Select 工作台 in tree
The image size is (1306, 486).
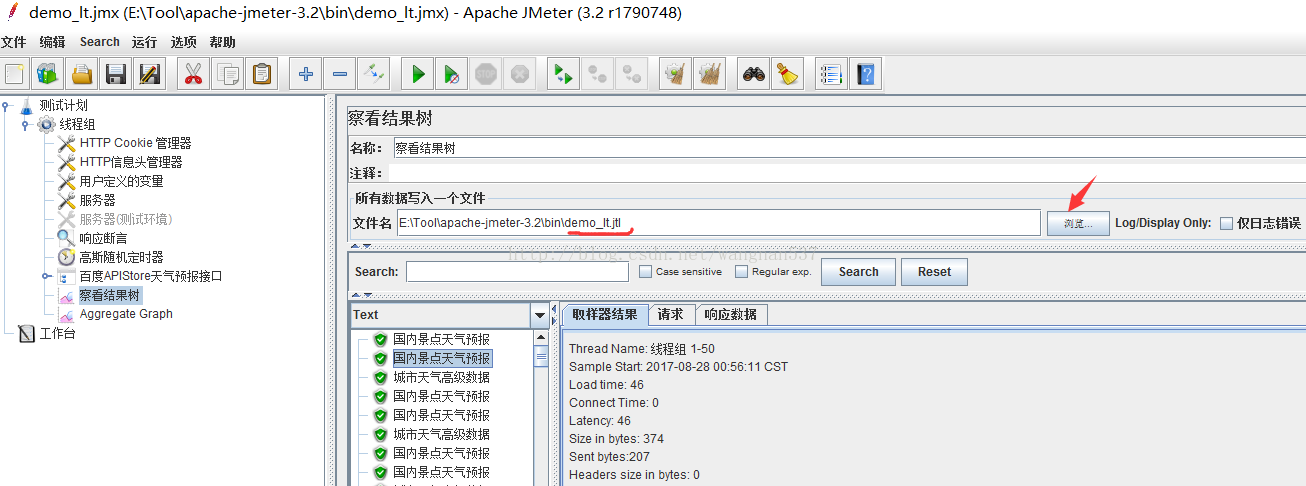click(57, 333)
